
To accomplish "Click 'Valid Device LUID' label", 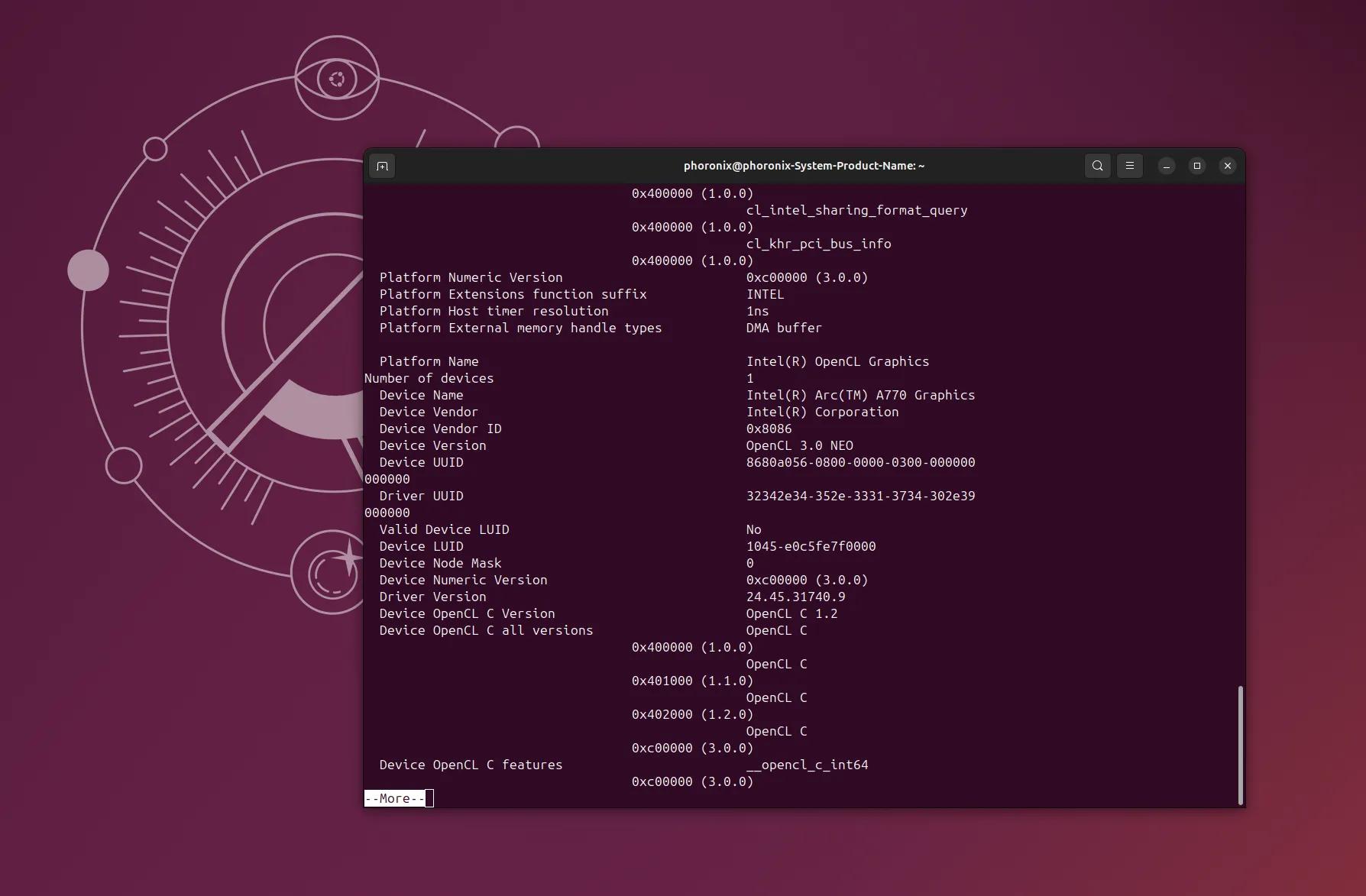I will click(x=444, y=529).
